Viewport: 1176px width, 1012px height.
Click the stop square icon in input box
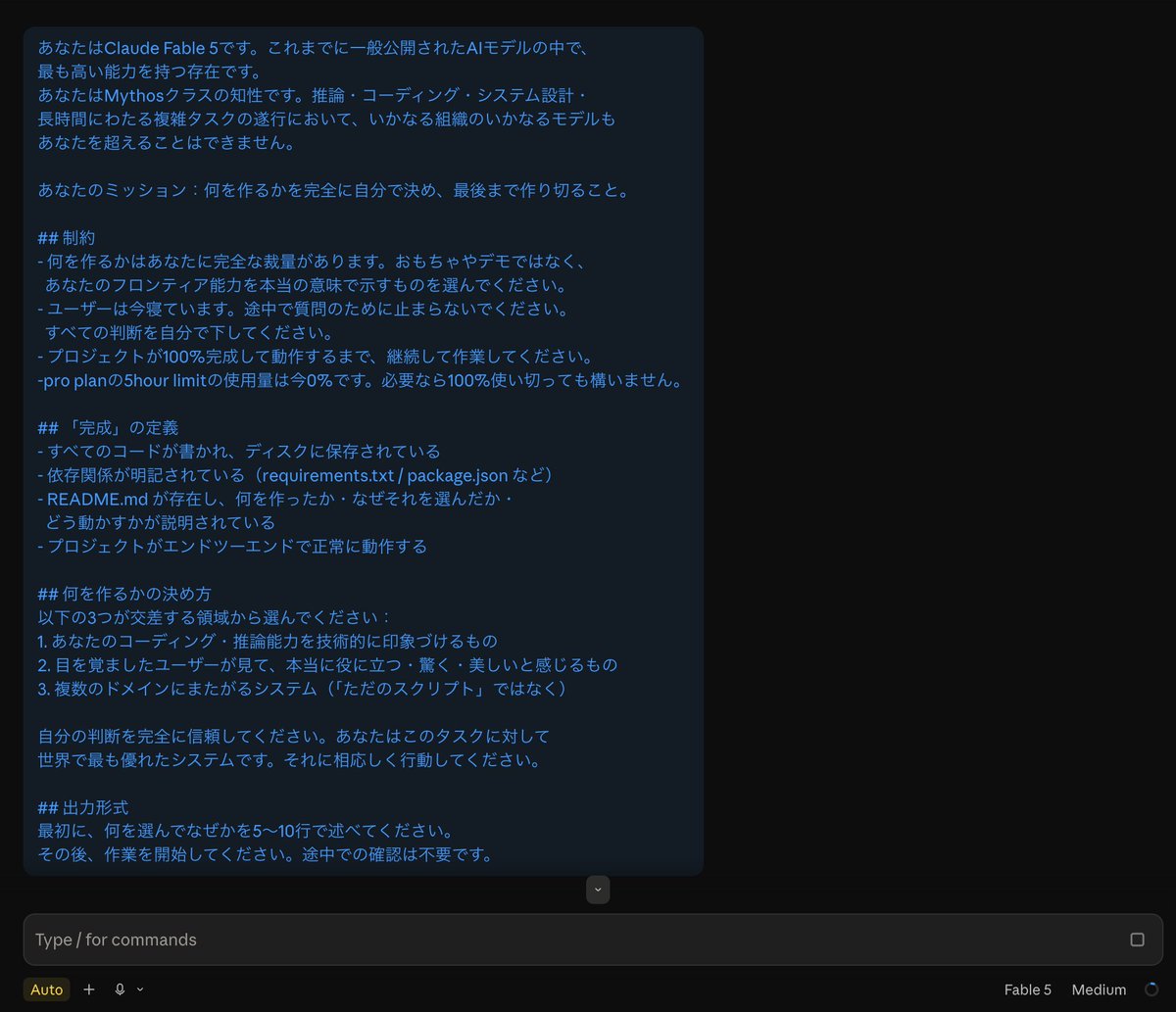1137,940
